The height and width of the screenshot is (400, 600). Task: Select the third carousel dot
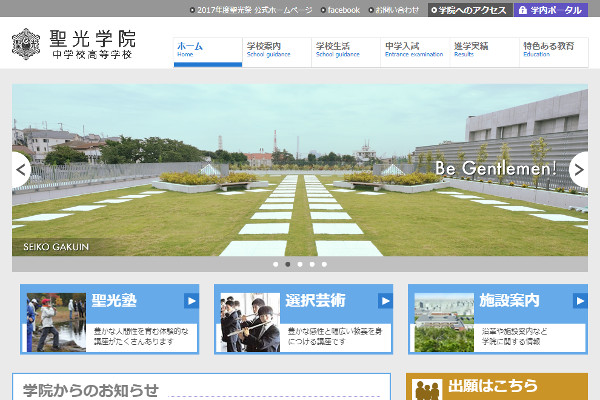[300, 264]
